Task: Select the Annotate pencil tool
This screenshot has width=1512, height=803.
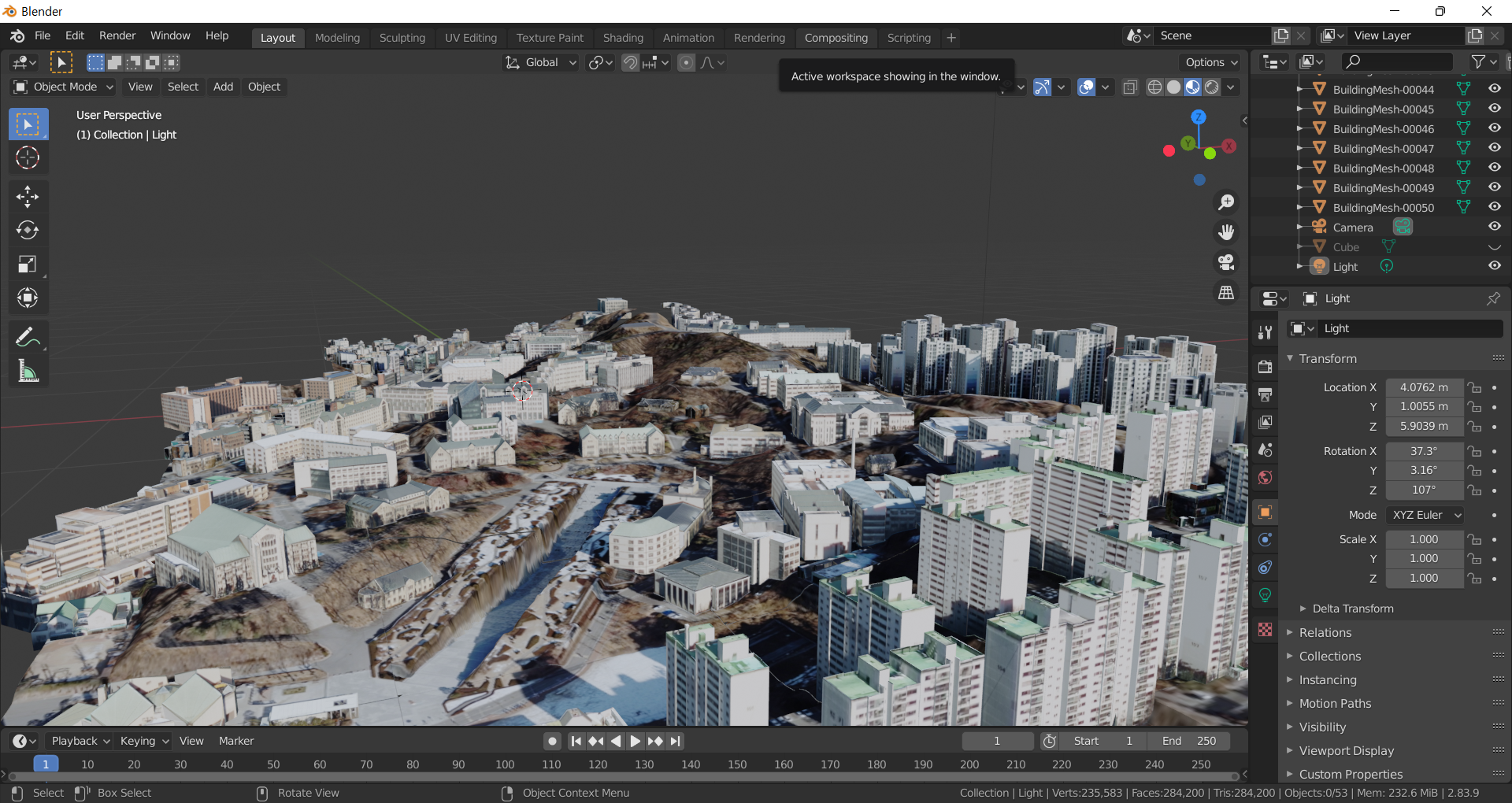Action: click(28, 337)
